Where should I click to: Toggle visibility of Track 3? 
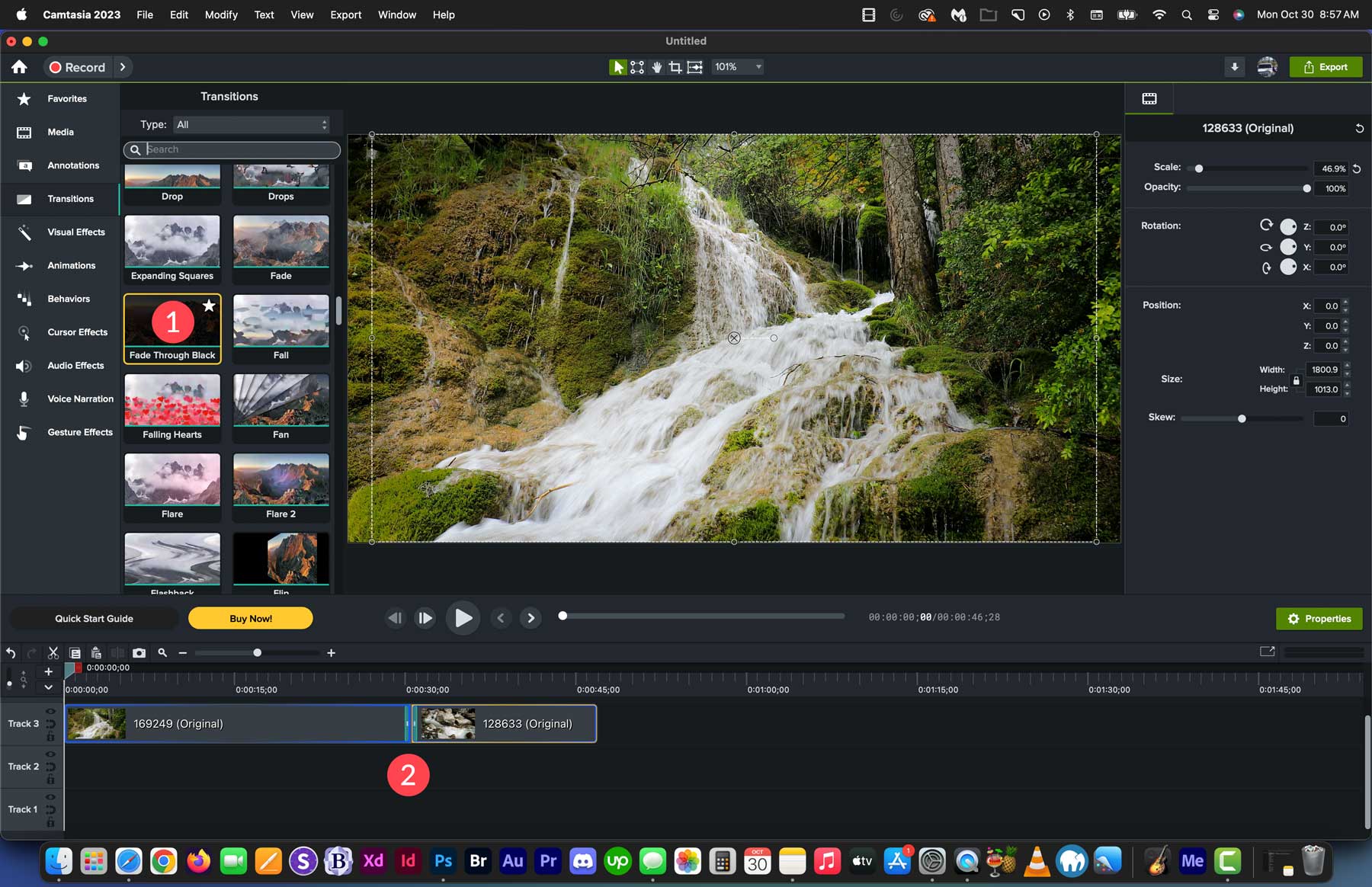[50, 712]
